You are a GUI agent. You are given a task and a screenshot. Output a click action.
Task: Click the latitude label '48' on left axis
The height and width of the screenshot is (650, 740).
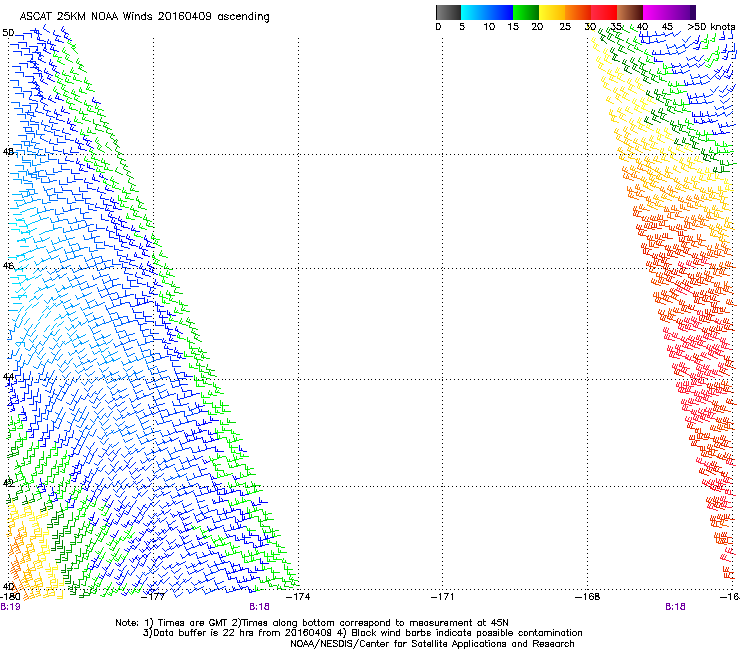(x=8, y=152)
